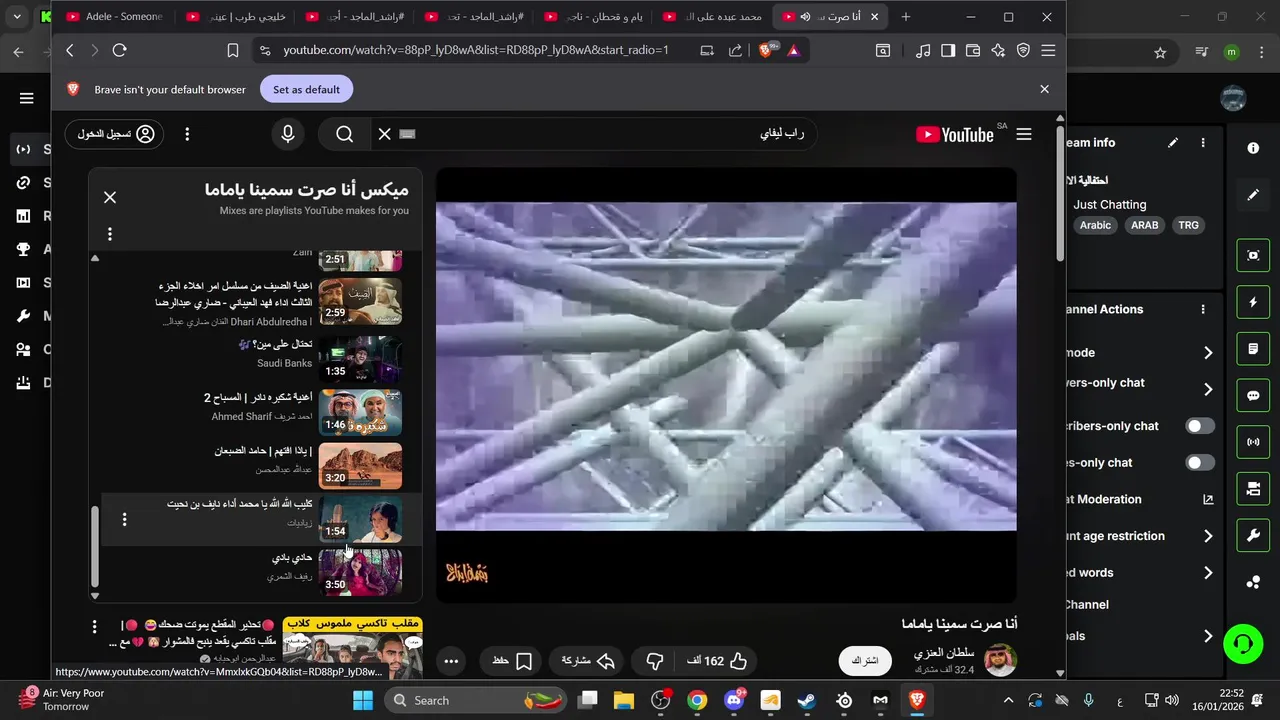Like the video showing 162 ألف

coord(716,661)
